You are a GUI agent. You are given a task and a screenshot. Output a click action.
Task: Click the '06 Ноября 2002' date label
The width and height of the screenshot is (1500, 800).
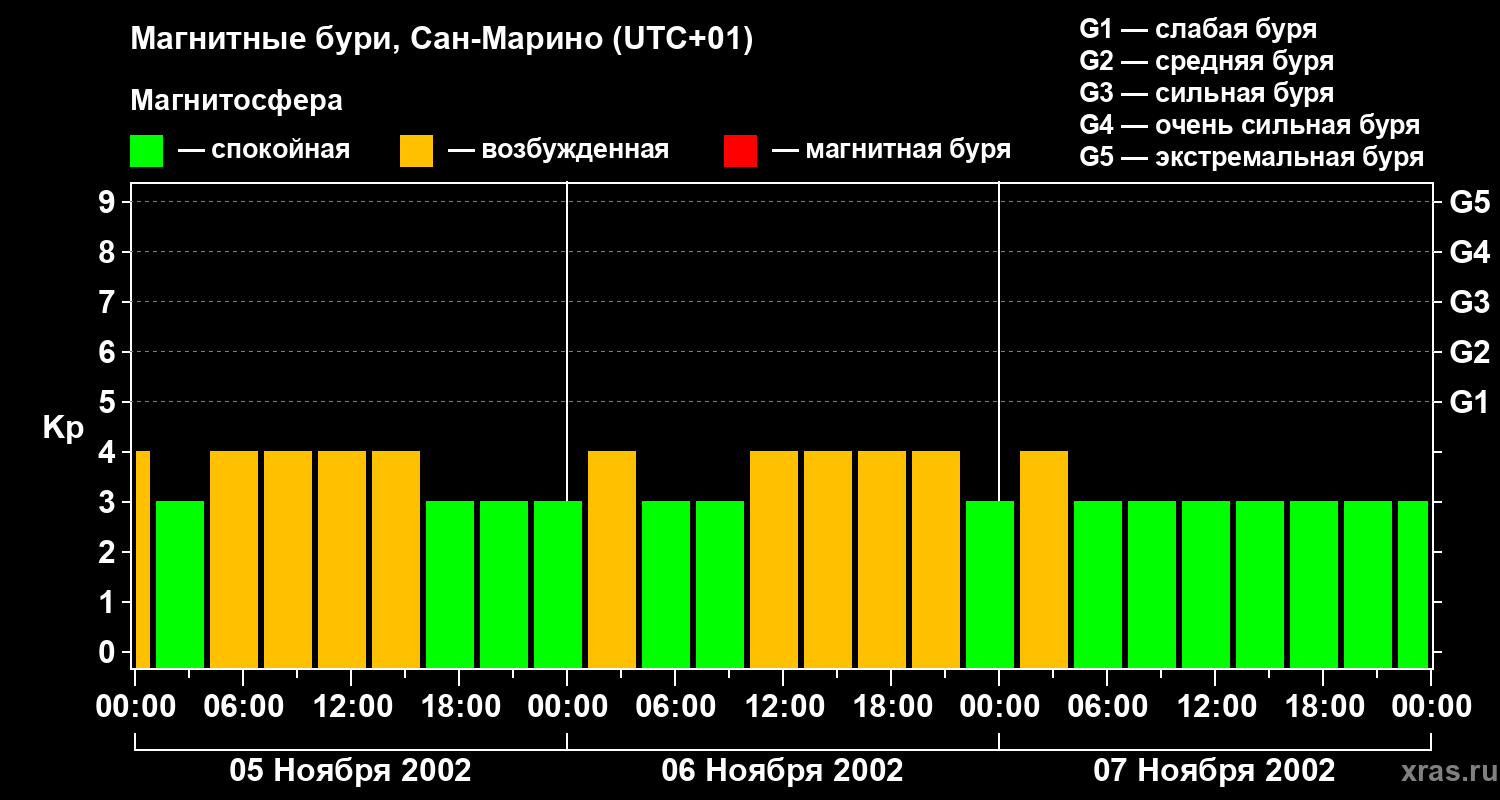click(782, 770)
